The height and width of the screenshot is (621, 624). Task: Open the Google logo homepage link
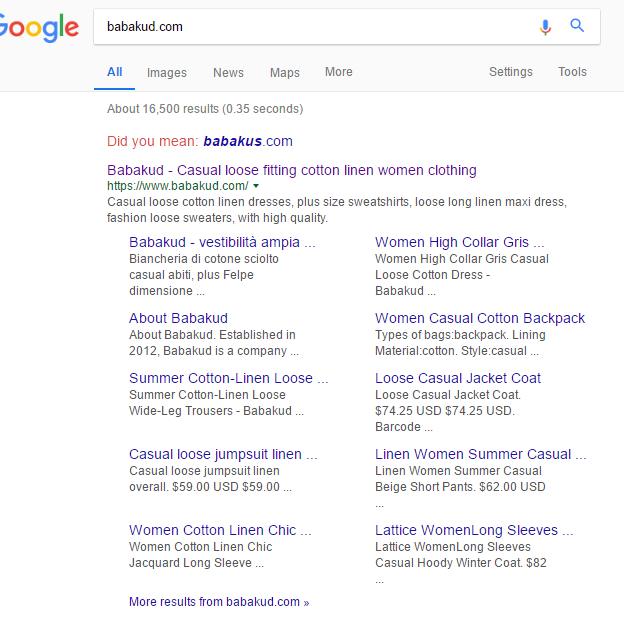[39, 27]
